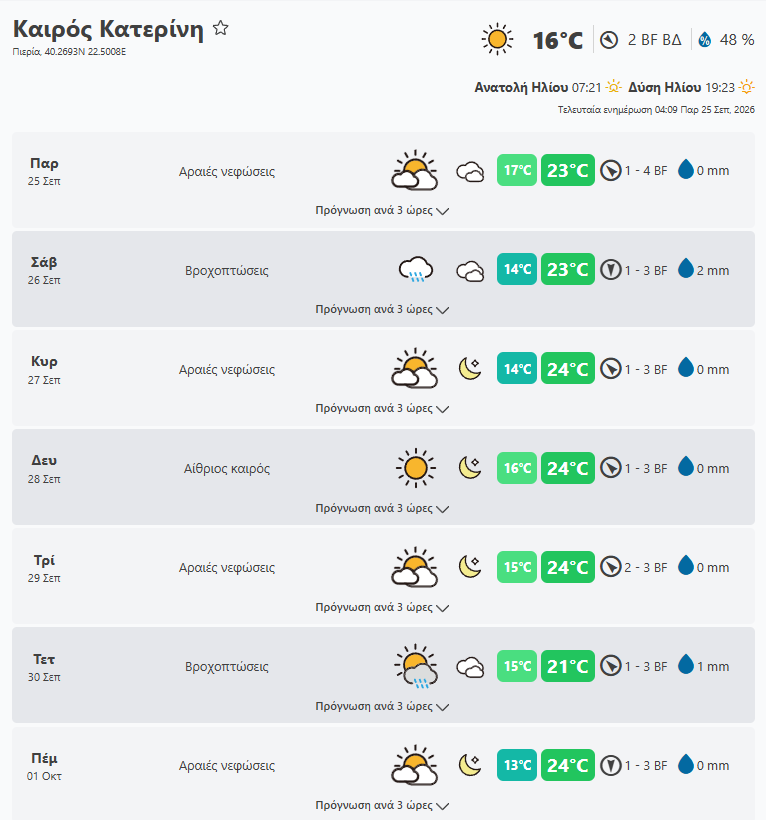Click the wind direction icon for Τρί 29 Σεπ

click(610, 567)
